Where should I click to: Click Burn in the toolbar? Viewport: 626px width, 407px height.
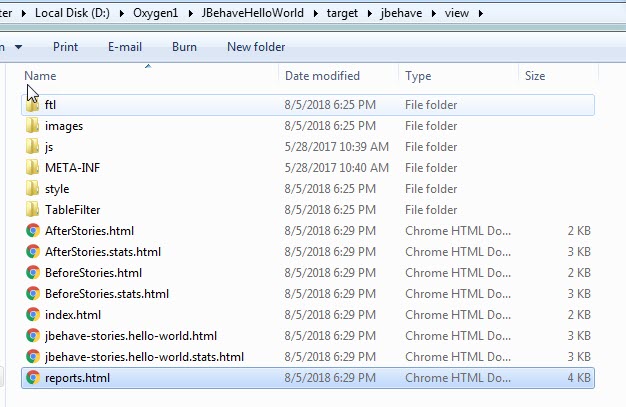point(184,47)
